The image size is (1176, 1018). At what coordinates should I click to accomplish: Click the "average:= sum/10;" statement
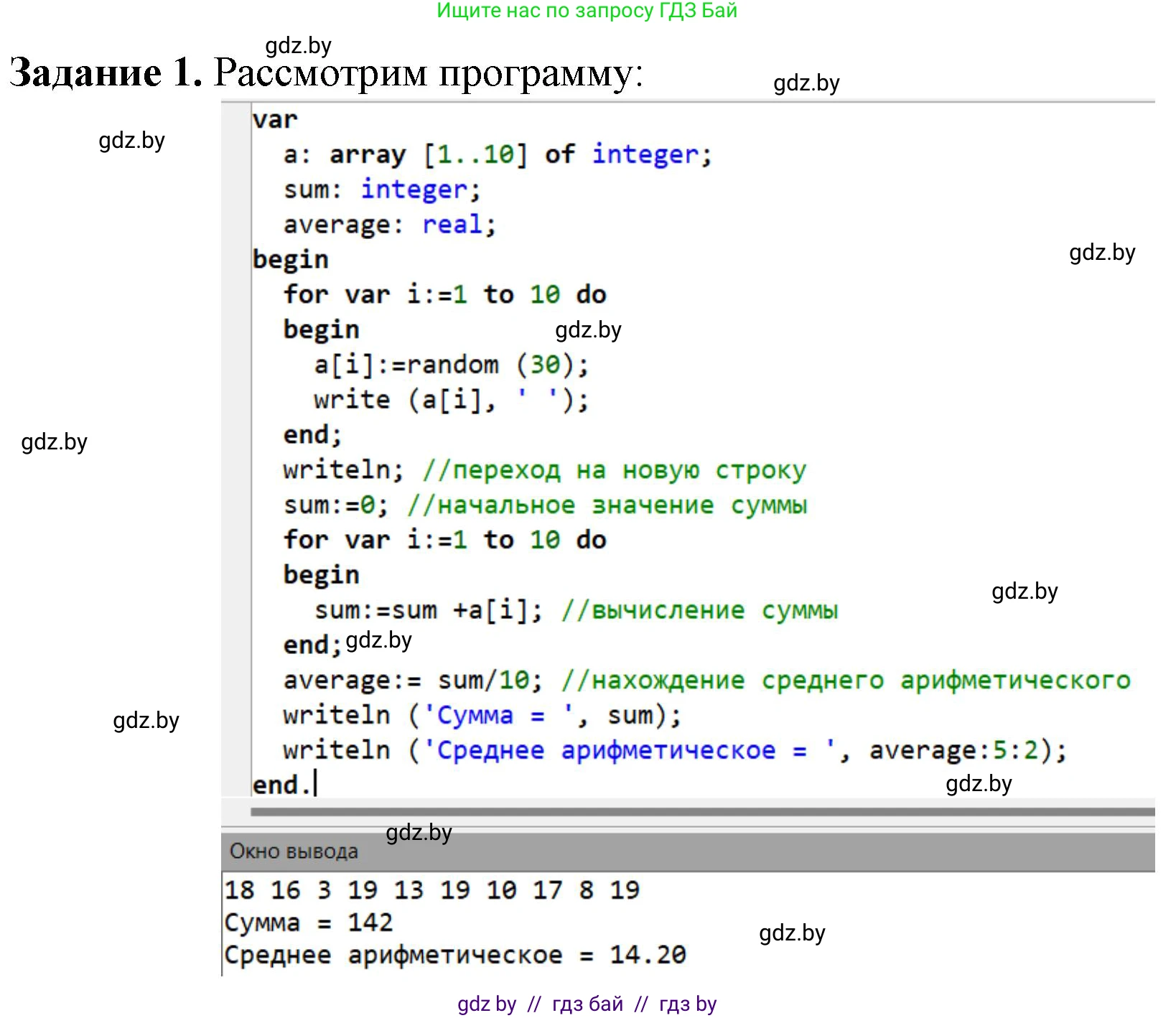click(x=412, y=680)
